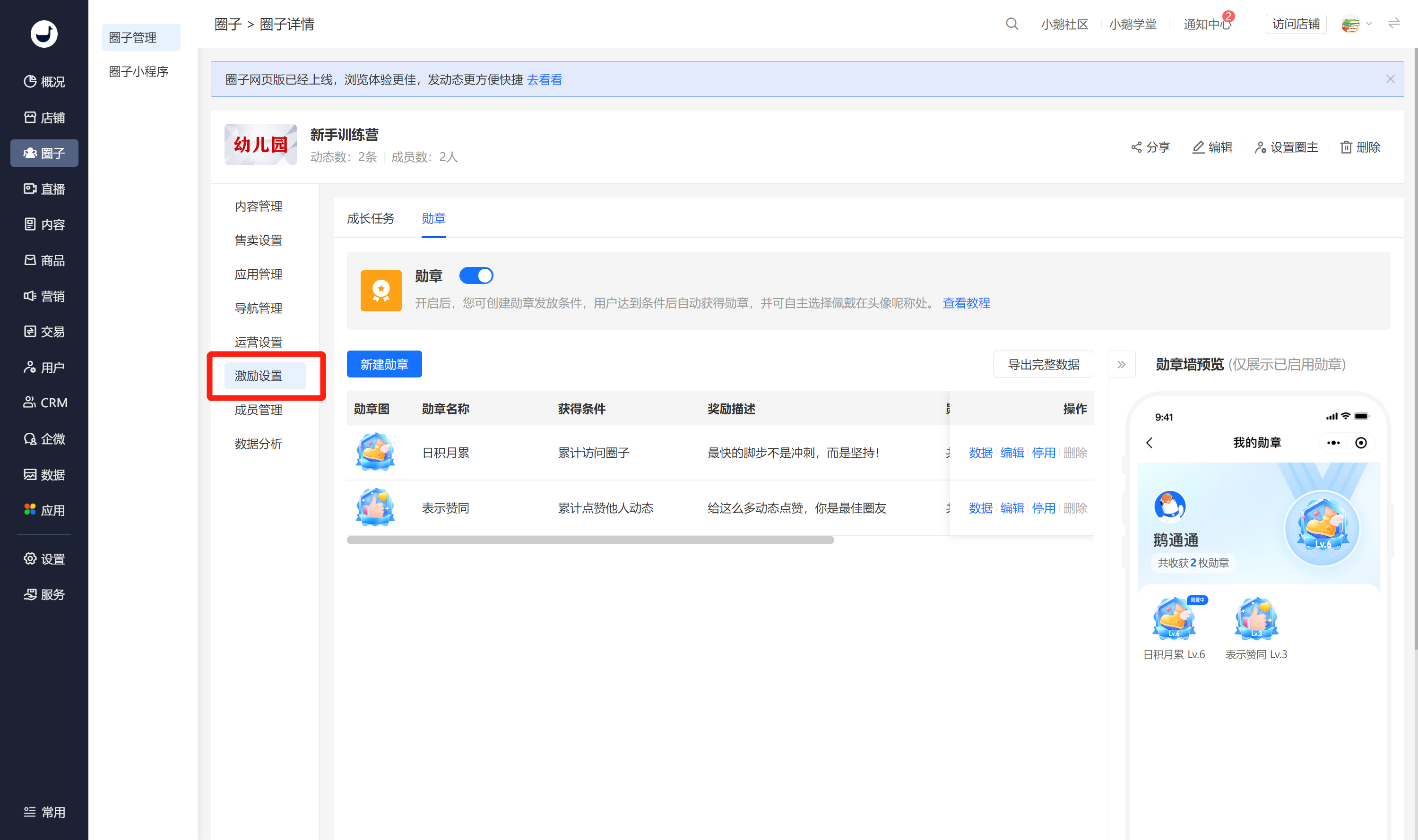Open the 设置 gear in sidebar

(x=30, y=559)
